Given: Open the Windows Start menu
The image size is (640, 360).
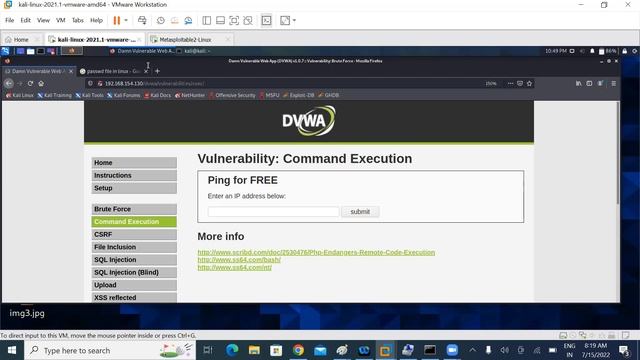Looking at the screenshot, I should tap(12, 350).
